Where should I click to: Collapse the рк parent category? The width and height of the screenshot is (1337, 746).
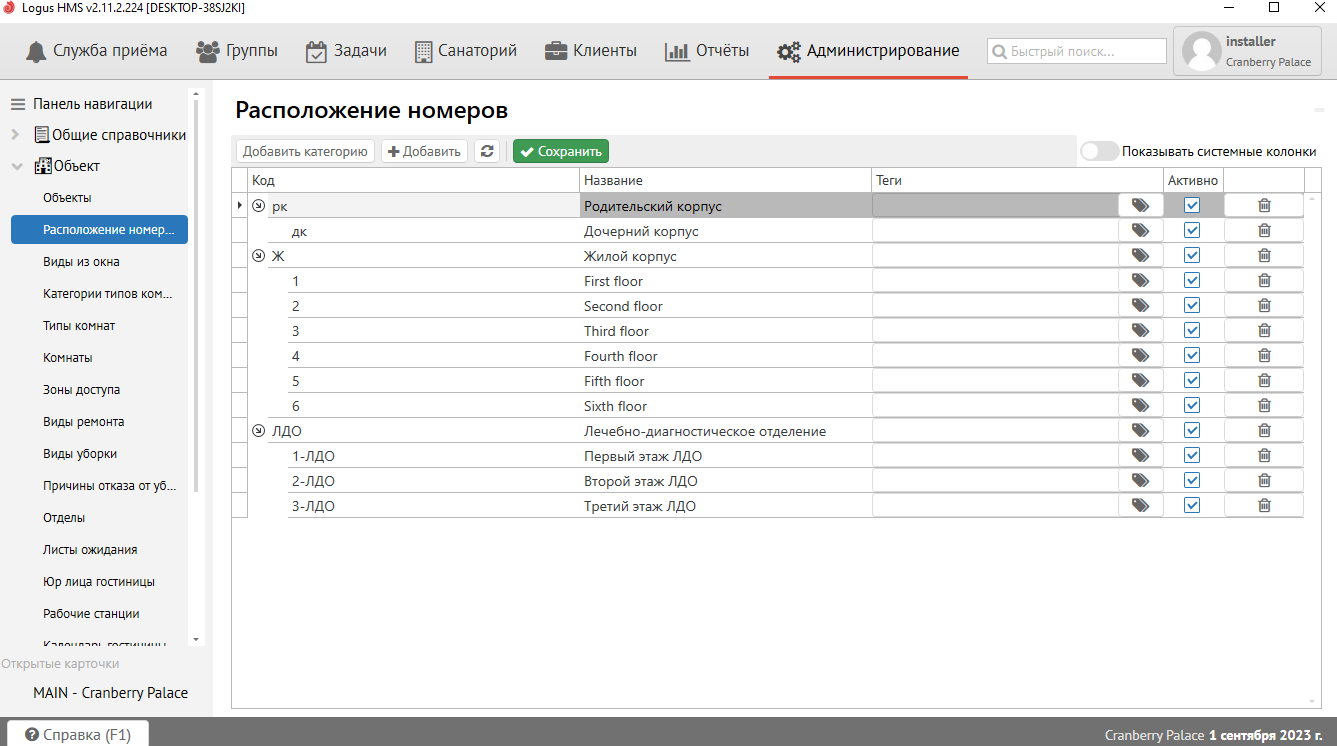259,206
